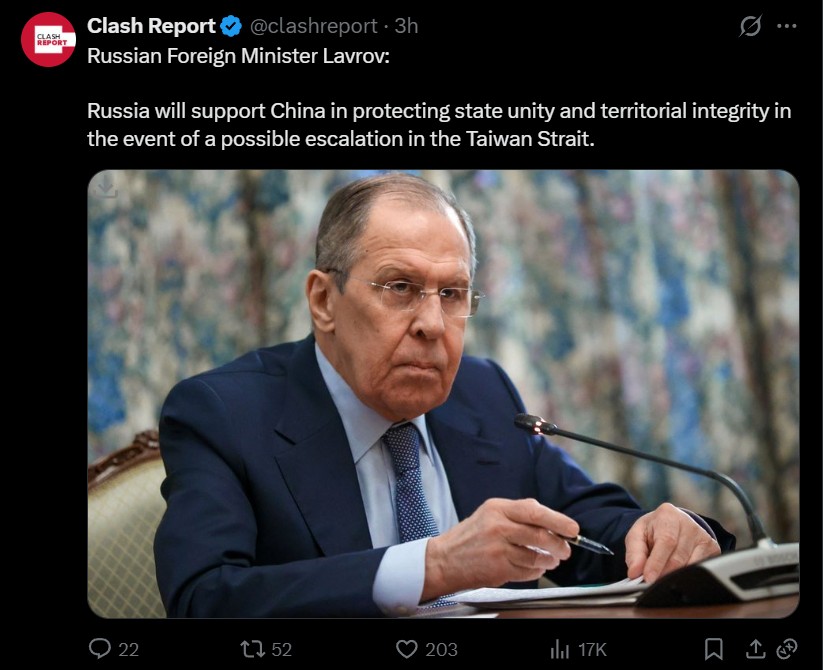This screenshot has width=823, height=670.
Task: Click the download arrow on the photo
Action: (107, 186)
